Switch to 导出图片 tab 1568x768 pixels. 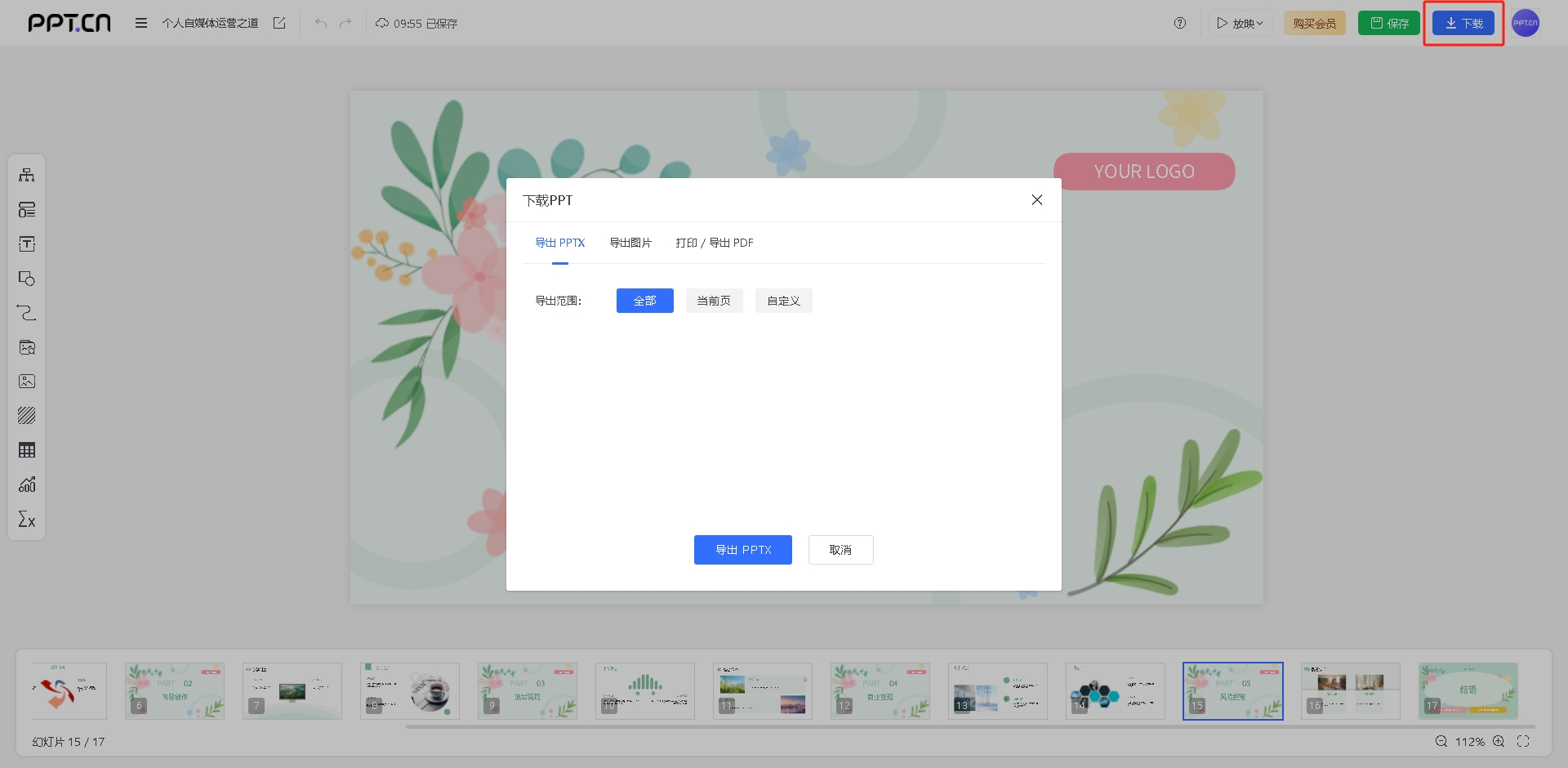pos(630,243)
